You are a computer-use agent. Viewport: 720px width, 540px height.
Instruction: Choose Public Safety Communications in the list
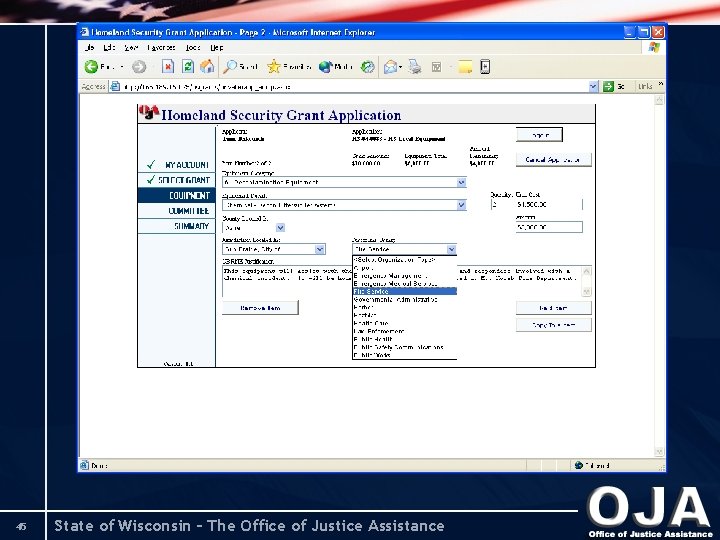(x=405, y=347)
